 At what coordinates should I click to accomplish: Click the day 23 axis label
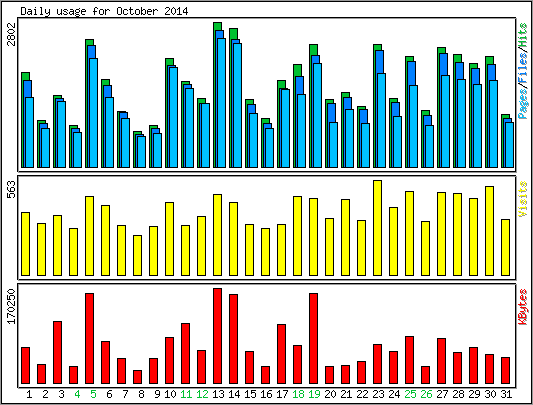(x=378, y=394)
